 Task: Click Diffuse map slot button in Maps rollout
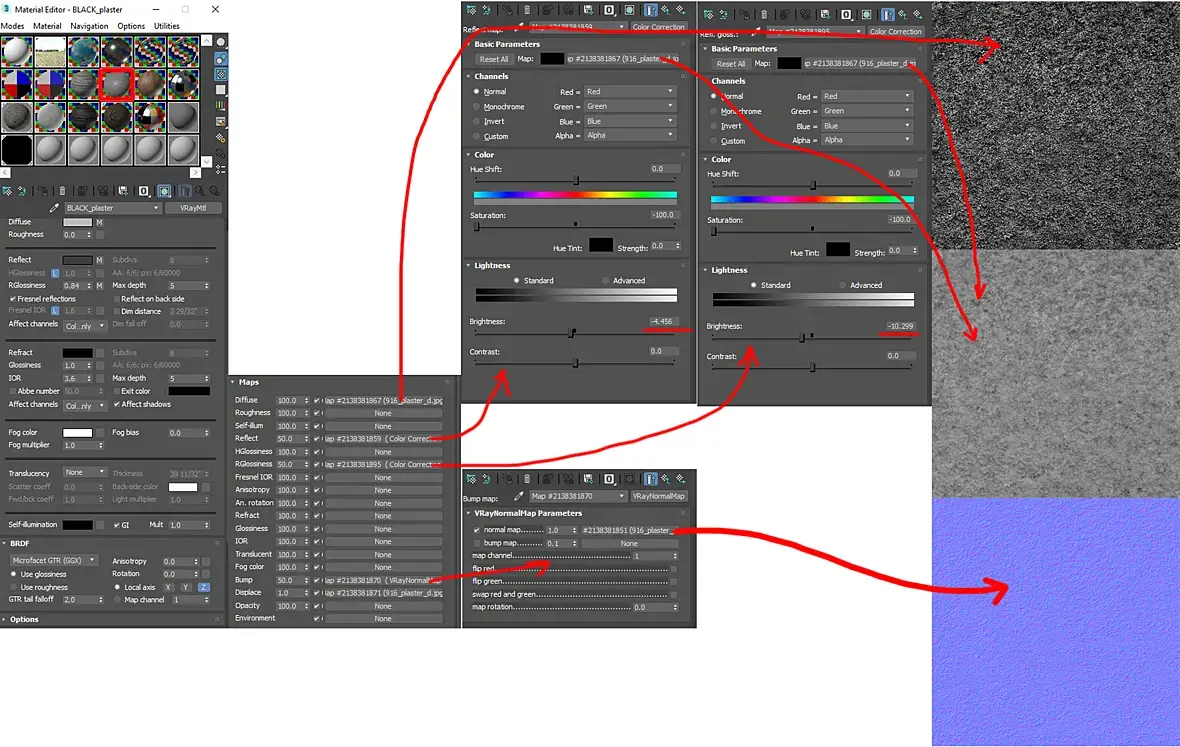383,400
